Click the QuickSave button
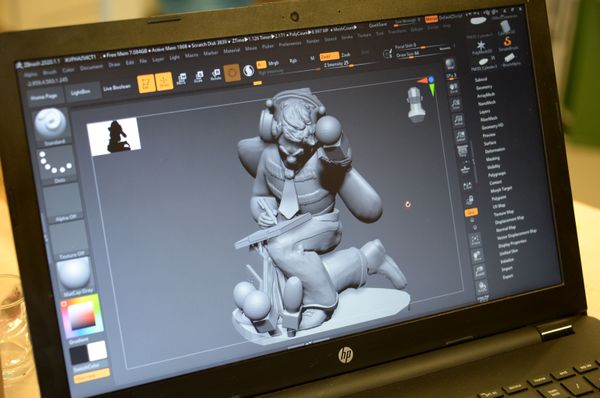600x398 pixels. (x=378, y=26)
